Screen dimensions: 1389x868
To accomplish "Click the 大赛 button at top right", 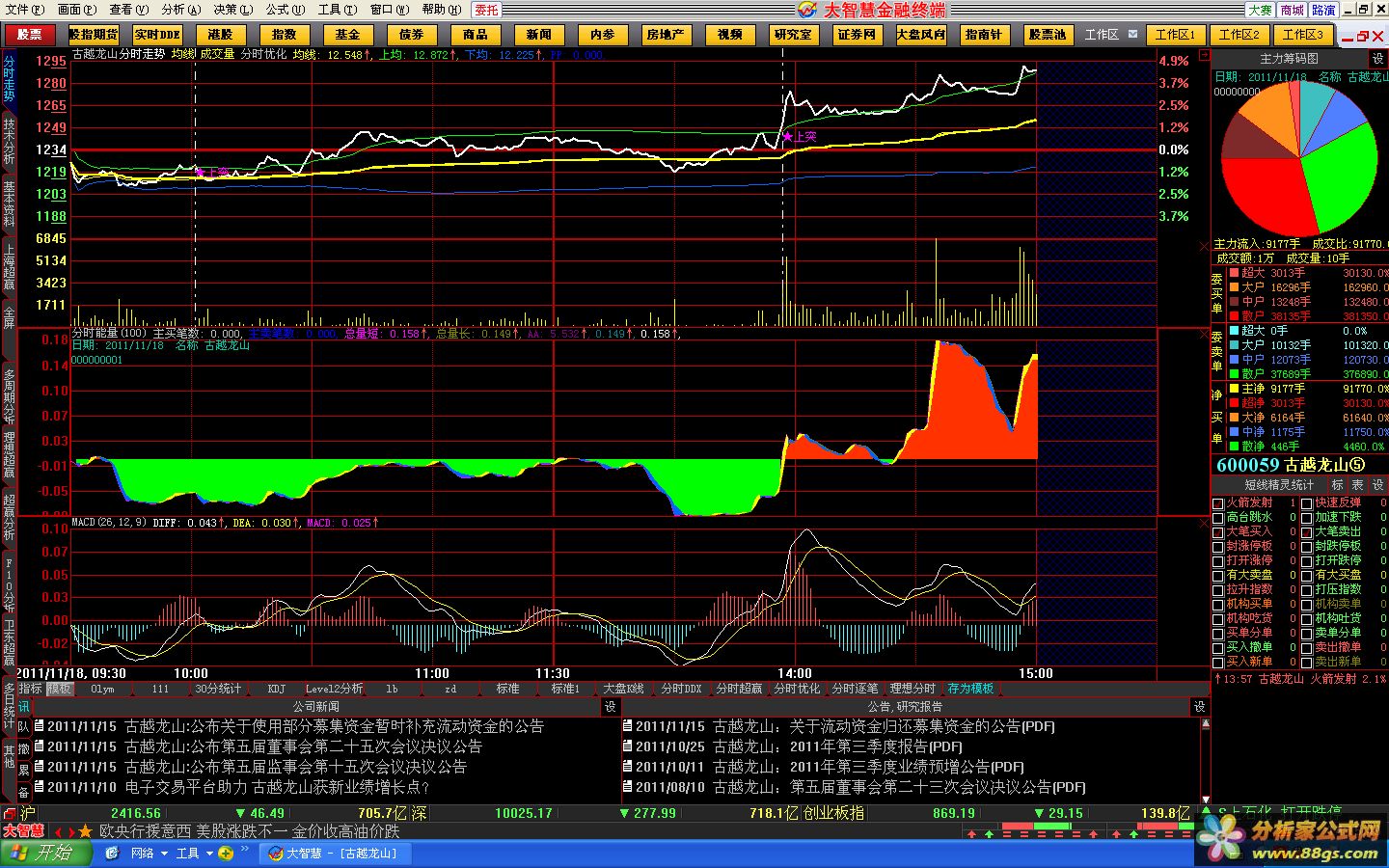I will pyautogui.click(x=1261, y=10).
